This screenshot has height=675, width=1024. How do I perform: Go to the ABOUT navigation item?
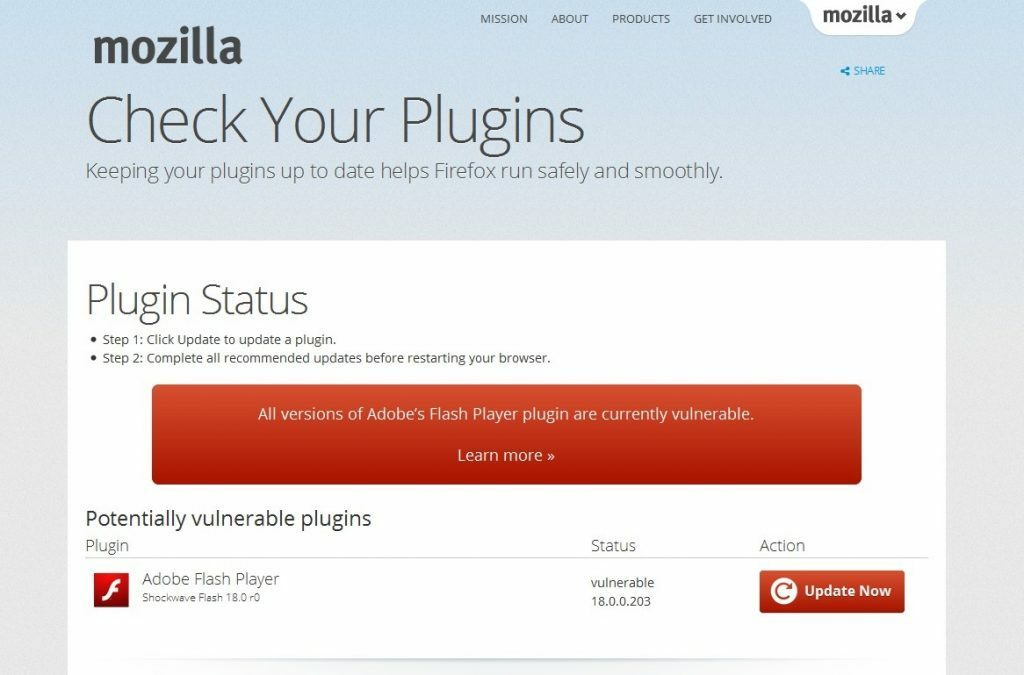570,19
